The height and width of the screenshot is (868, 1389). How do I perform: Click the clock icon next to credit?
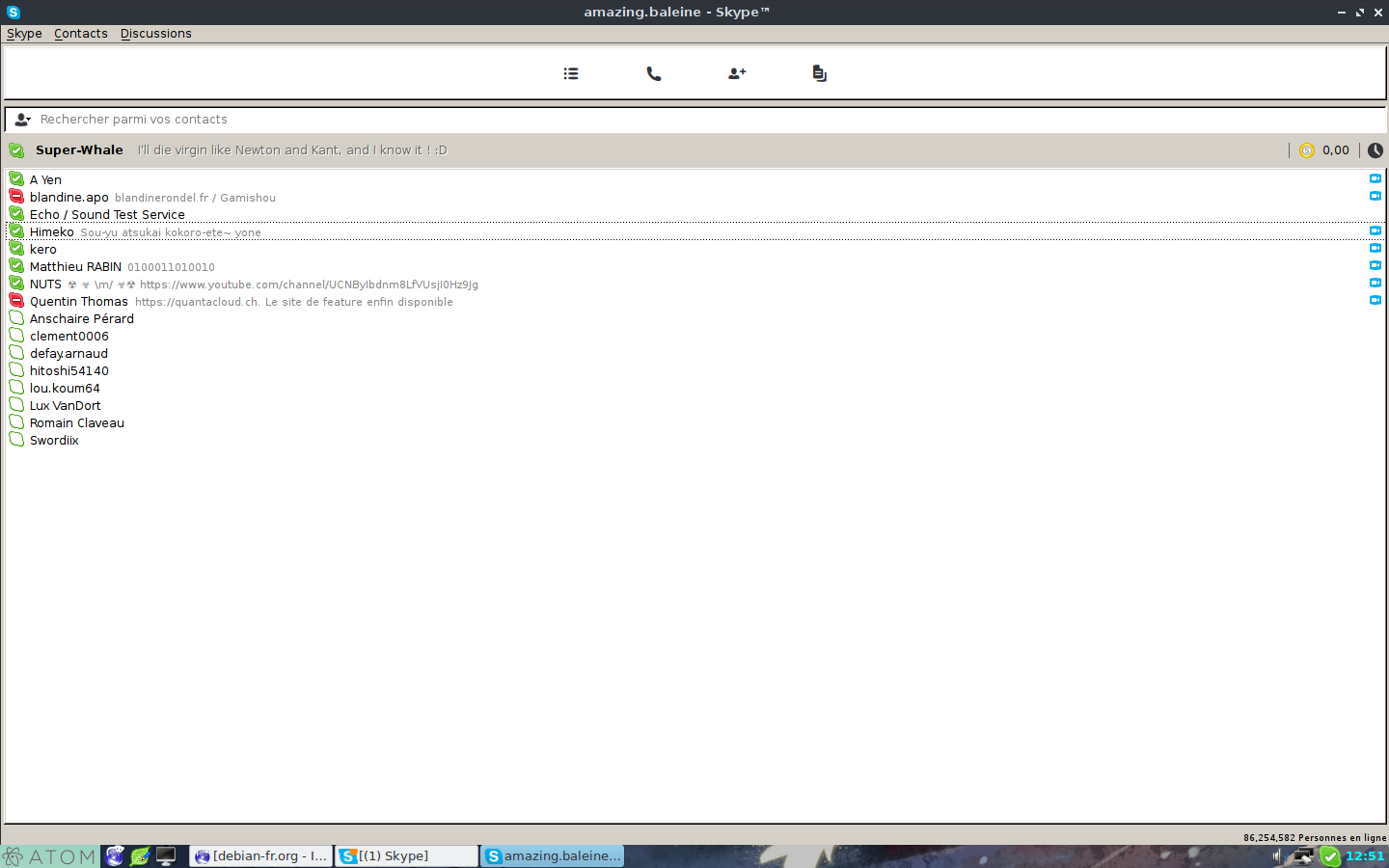(x=1375, y=150)
